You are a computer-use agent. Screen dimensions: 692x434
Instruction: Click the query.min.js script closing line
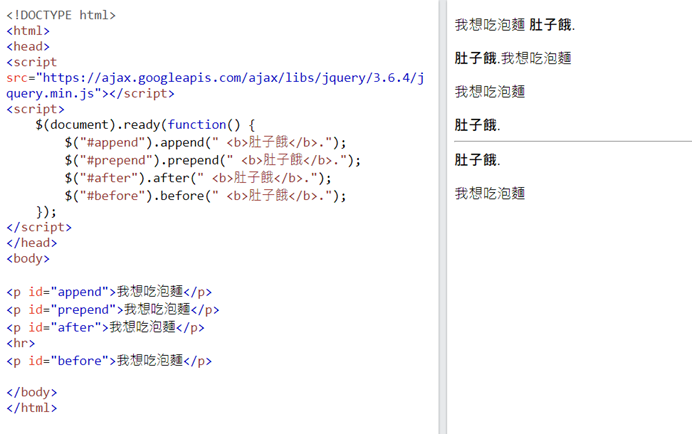pos(90,94)
